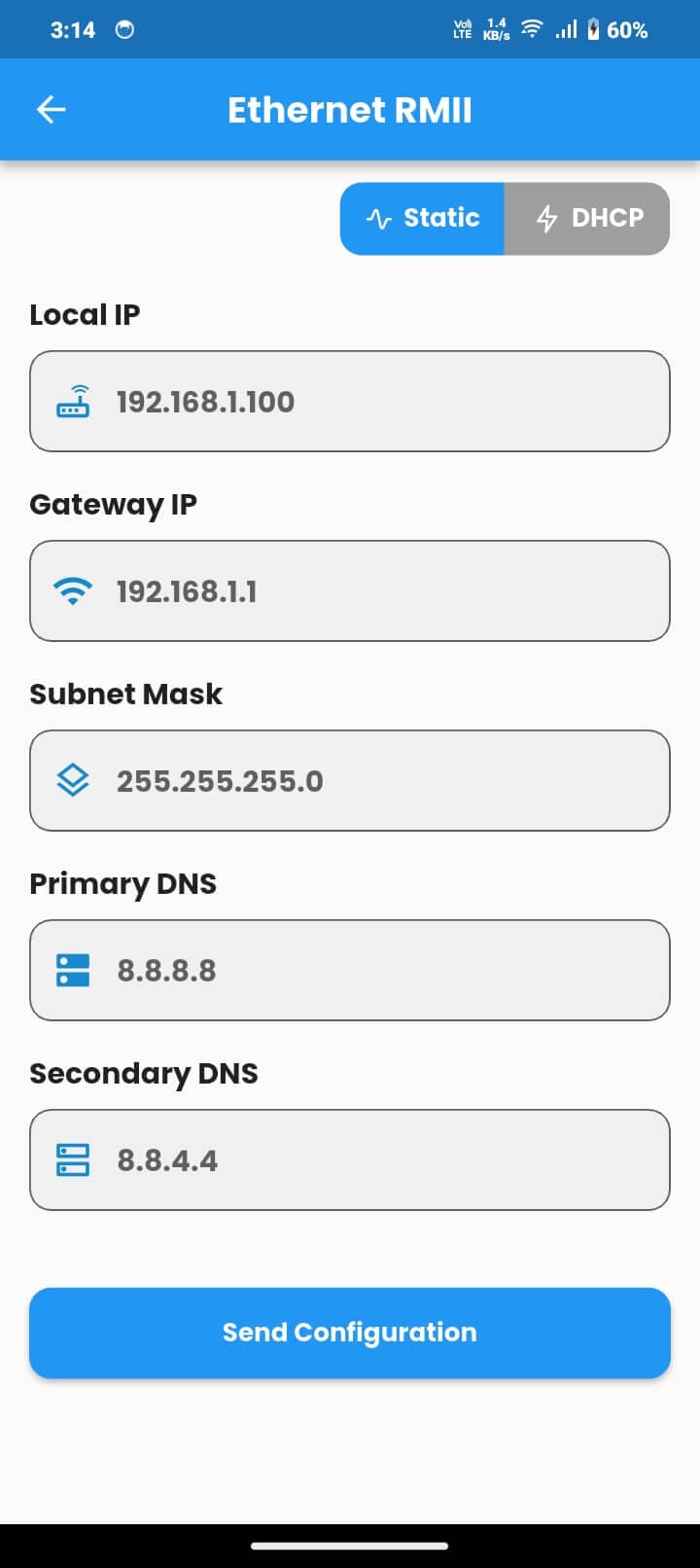Tap the Primary DNS field showing 8.8.8.8

(x=350, y=969)
